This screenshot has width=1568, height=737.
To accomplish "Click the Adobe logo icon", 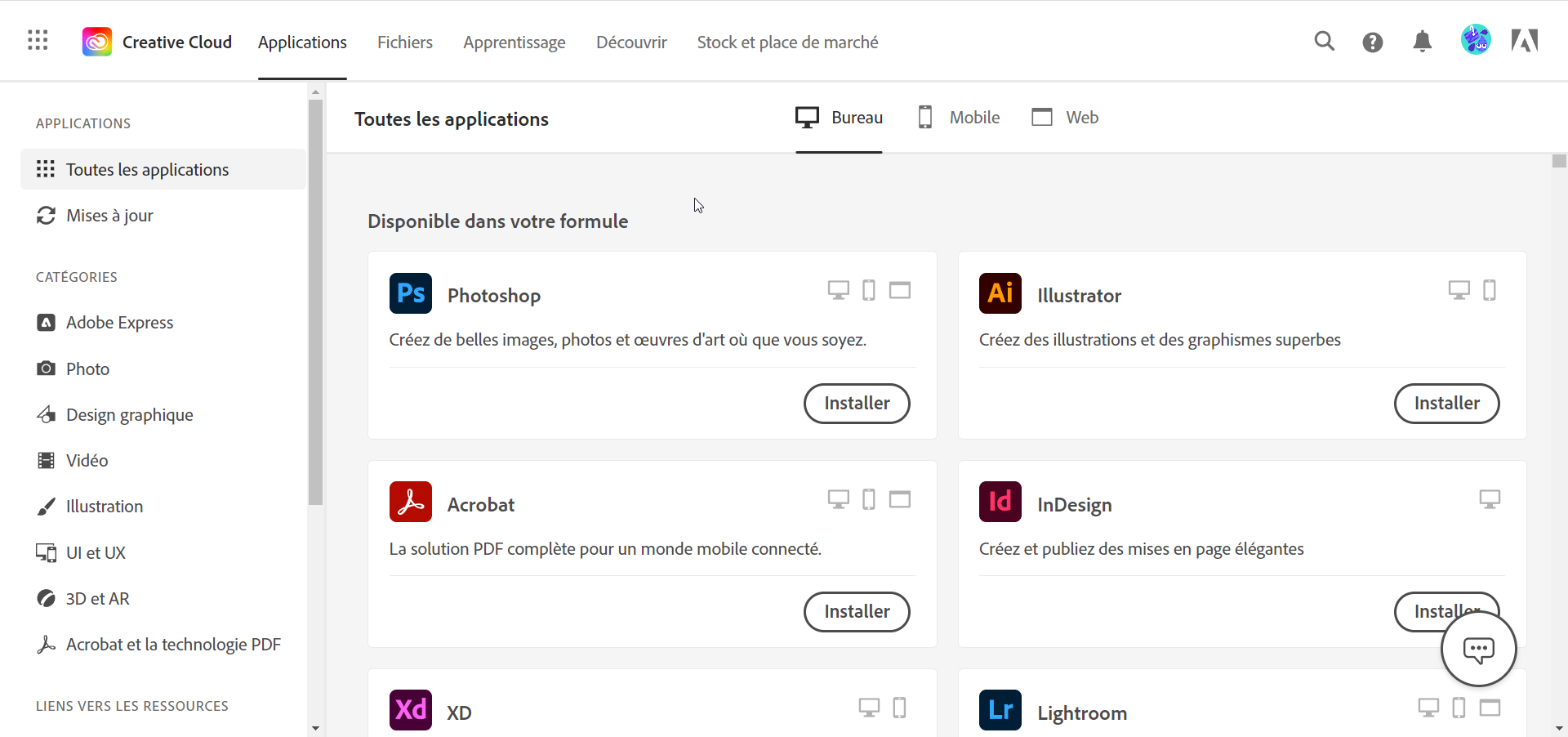I will [1525, 40].
